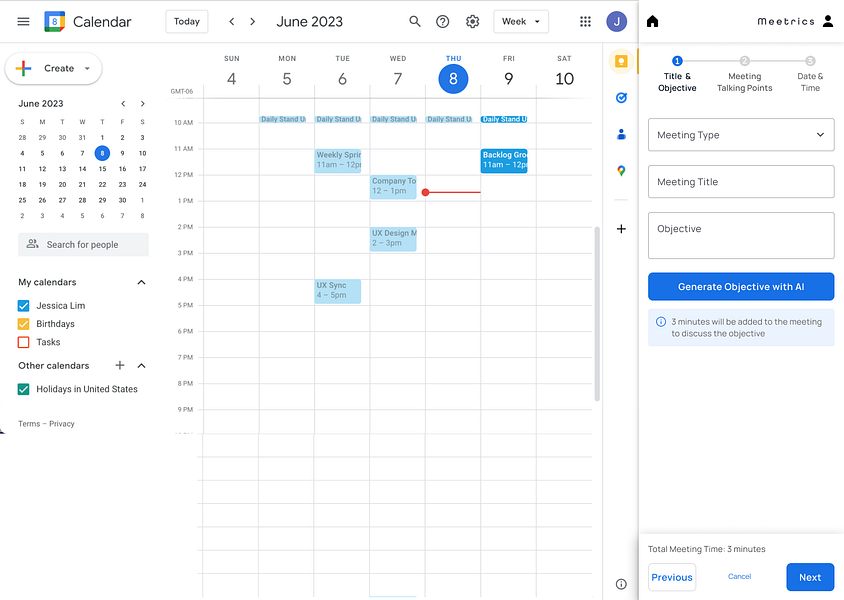The width and height of the screenshot is (844, 600).
Task: Open the main hamburger menu
Action: pos(23,22)
